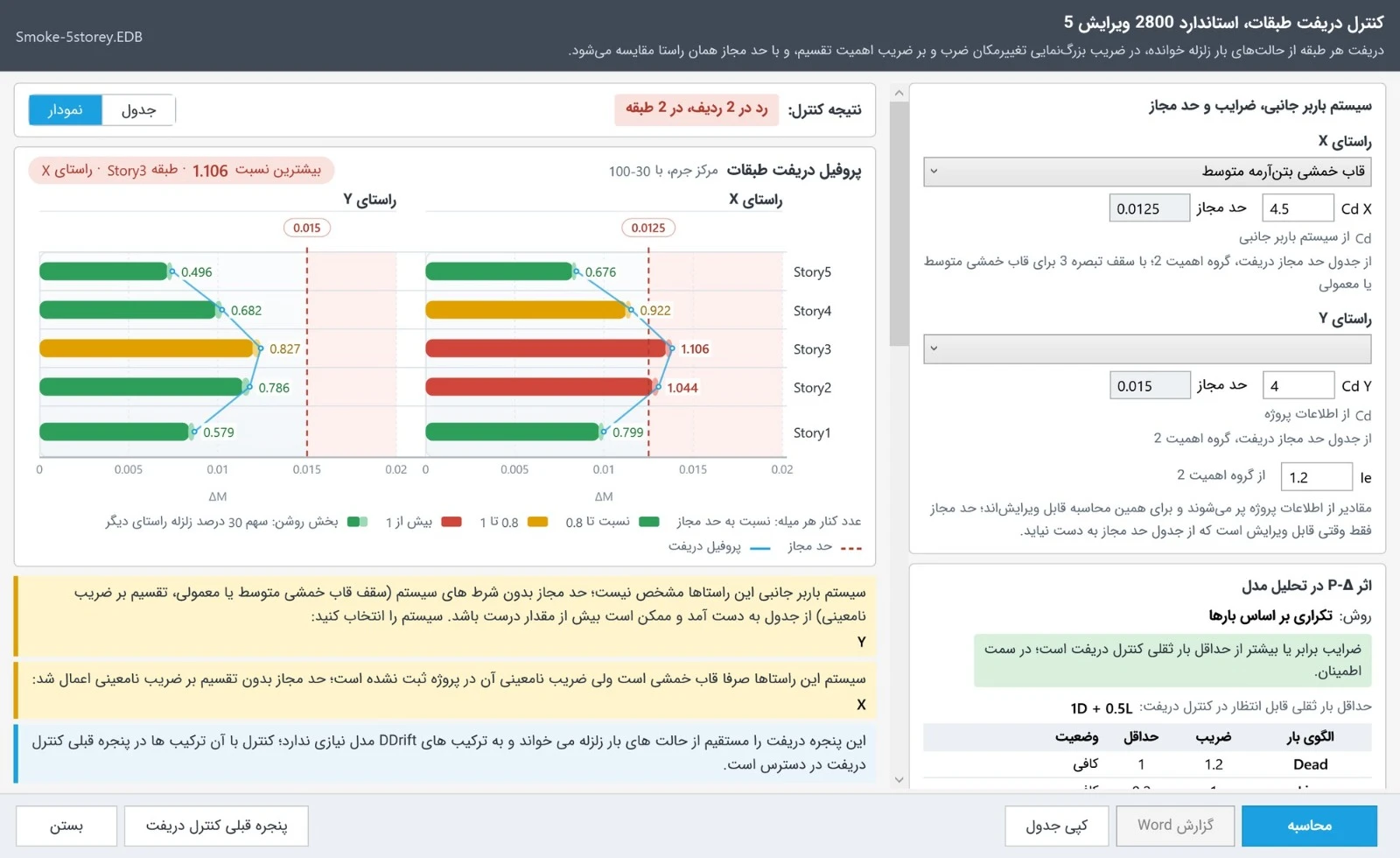1400x858 pixels.
Task: Click the value 1.044 next to Story2 bar
Action: pyautogui.click(x=682, y=387)
